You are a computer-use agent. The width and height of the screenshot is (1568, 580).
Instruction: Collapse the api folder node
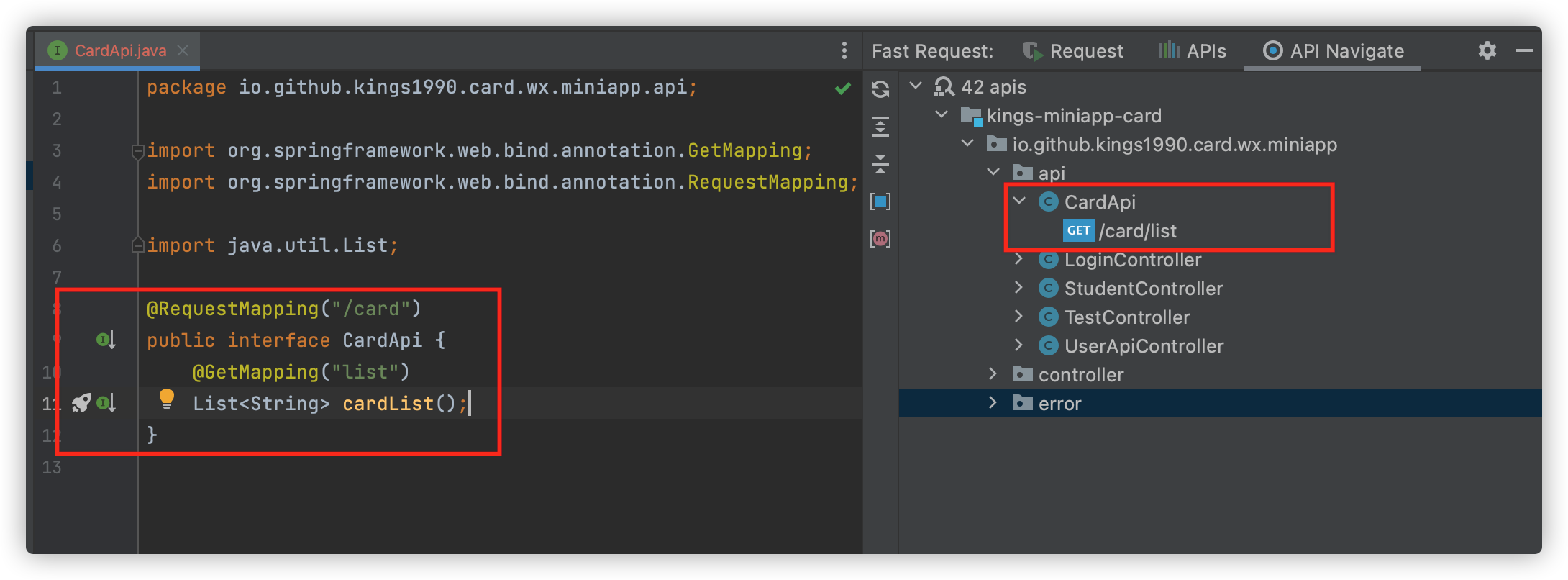pos(993,172)
